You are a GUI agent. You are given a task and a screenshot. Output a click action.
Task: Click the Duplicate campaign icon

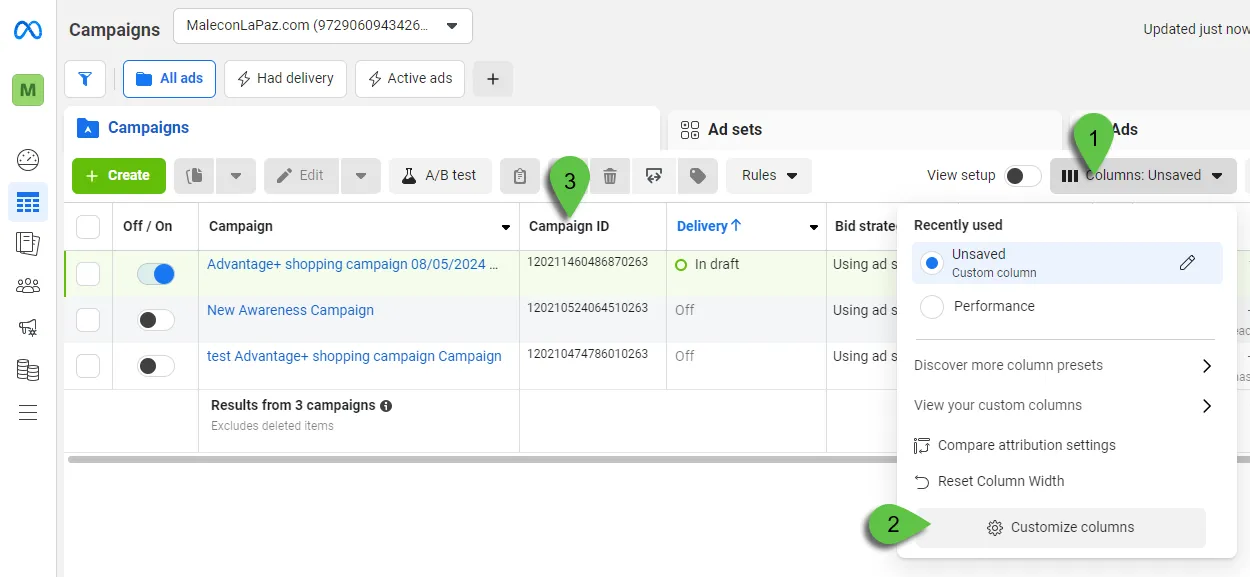tap(195, 175)
